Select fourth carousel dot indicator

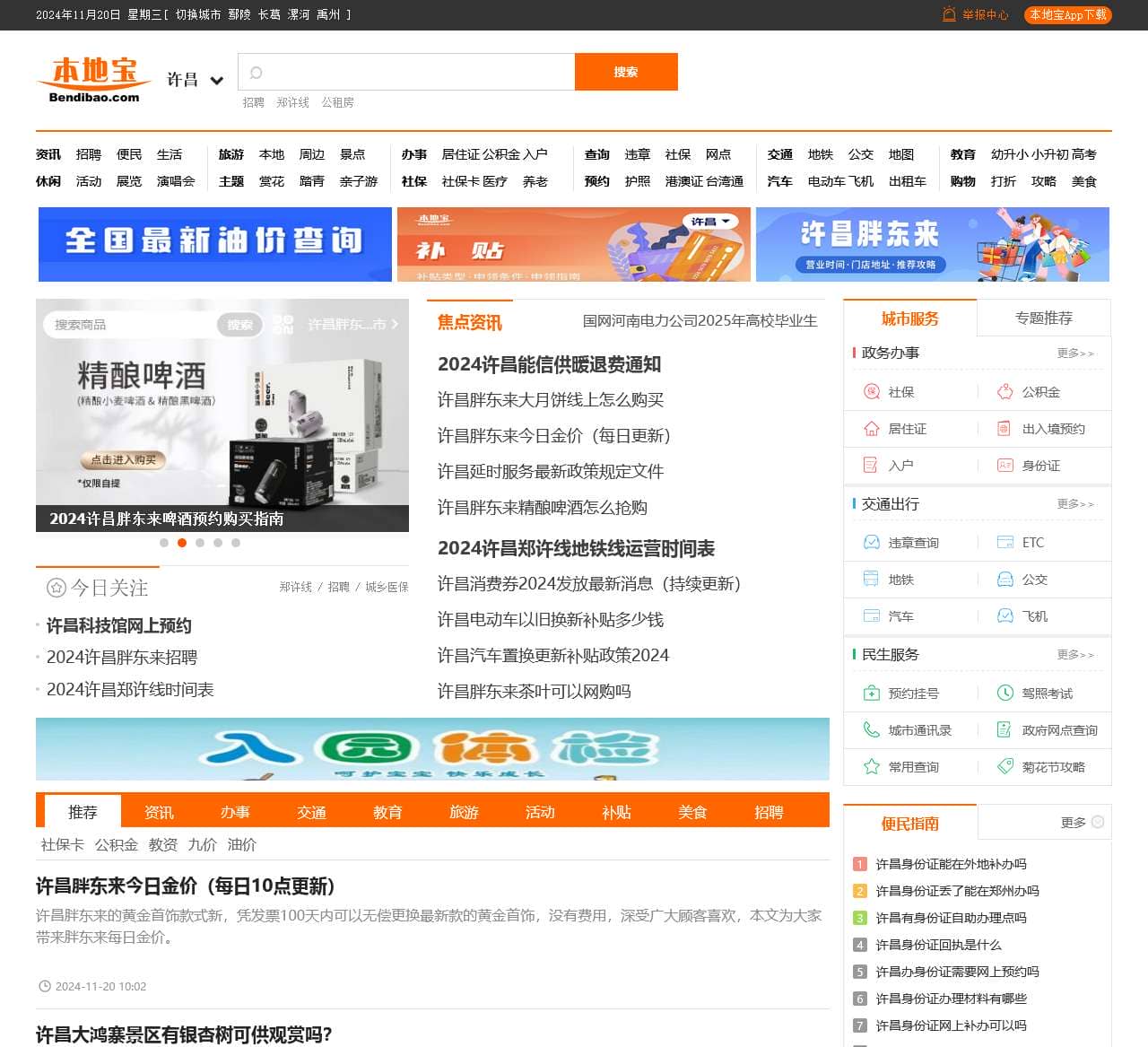pos(218,543)
